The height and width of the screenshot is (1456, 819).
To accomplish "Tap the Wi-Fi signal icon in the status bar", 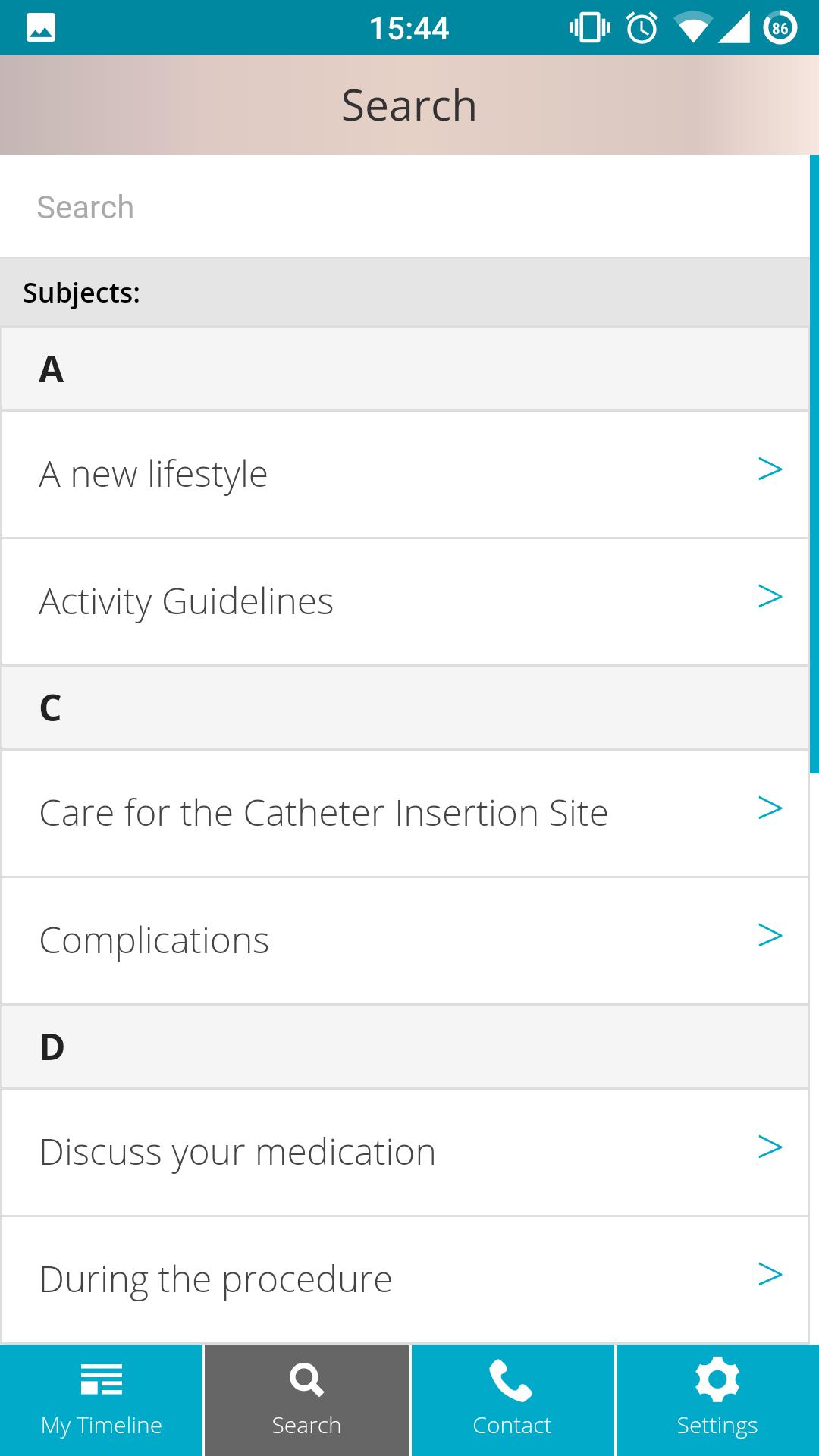I will [692, 27].
